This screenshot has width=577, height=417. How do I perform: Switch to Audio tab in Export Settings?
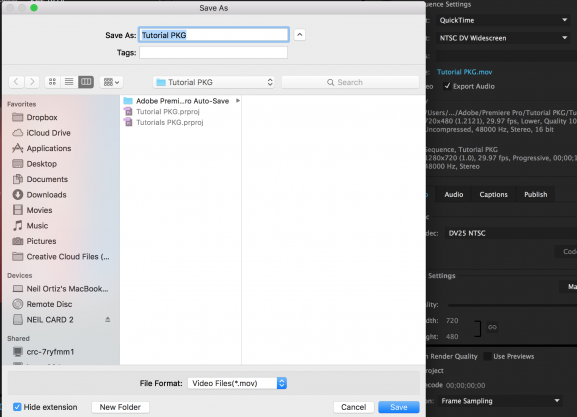[x=454, y=194]
